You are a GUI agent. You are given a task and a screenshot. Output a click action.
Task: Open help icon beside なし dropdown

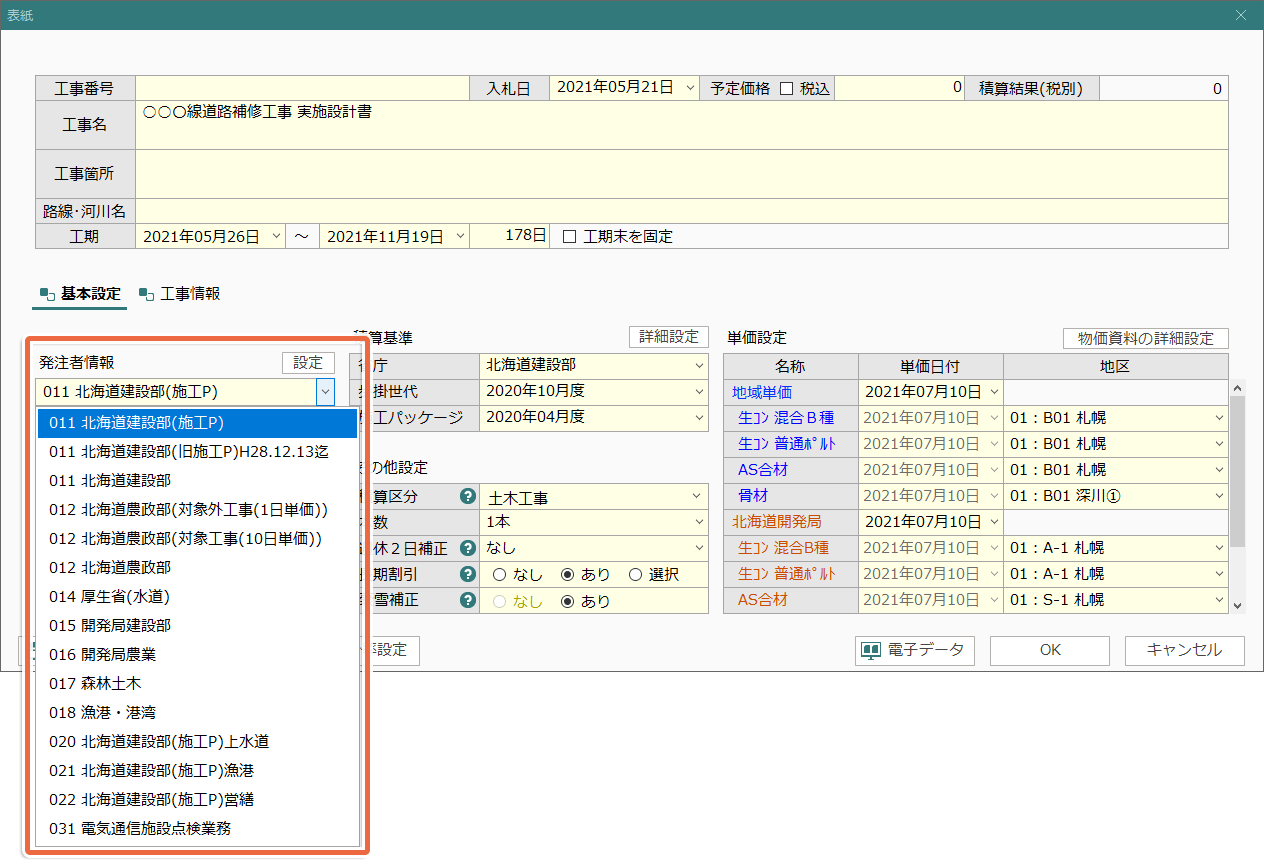pyautogui.click(x=466, y=548)
